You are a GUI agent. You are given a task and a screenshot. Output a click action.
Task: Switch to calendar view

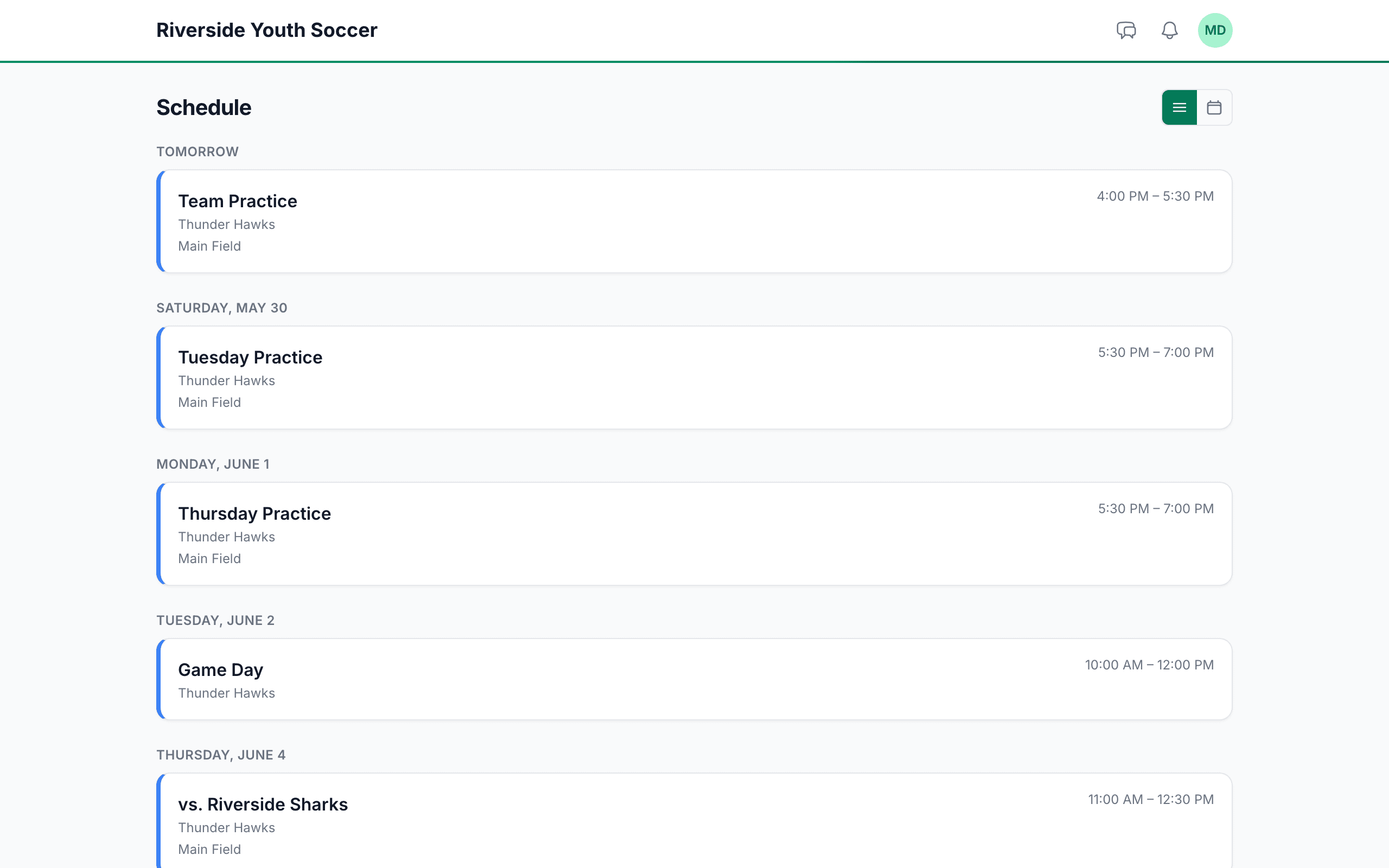1214,107
